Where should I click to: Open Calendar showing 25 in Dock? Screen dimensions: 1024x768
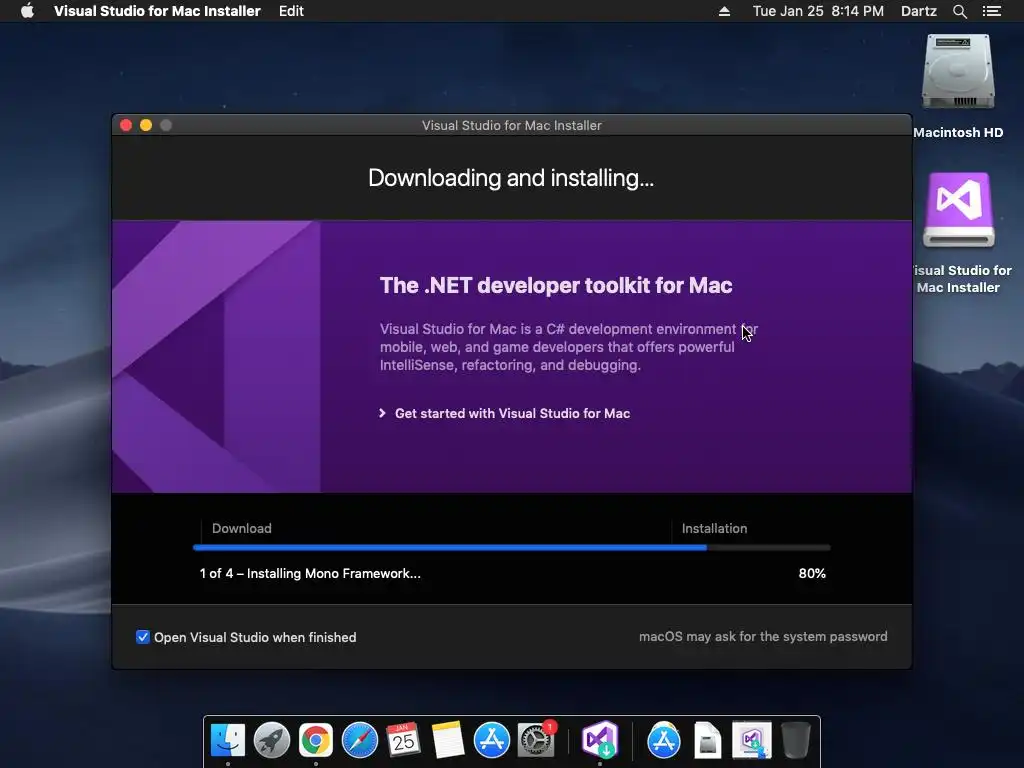[403, 740]
